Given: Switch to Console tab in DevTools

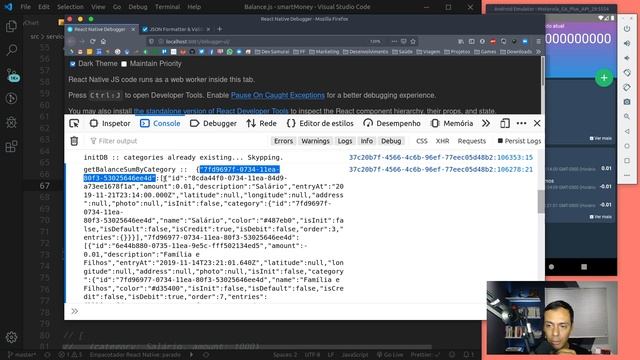Looking at the screenshot, I should coord(160,123).
